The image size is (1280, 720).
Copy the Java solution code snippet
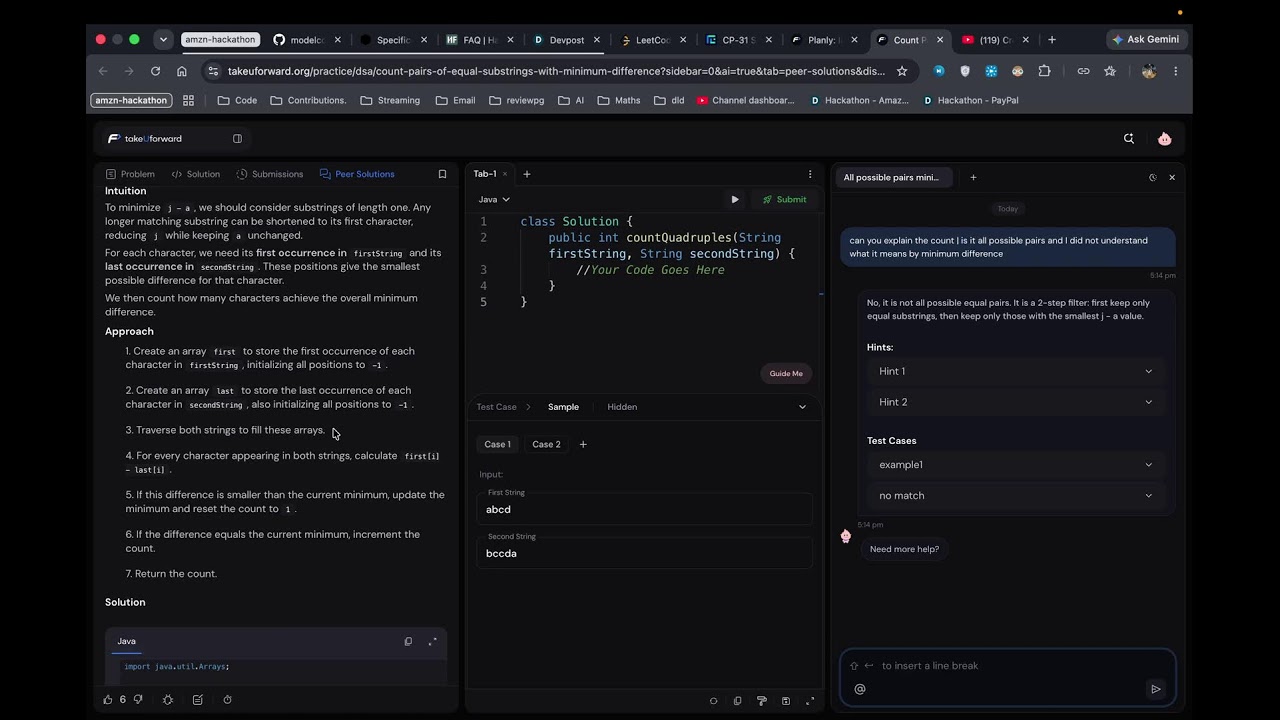pyautogui.click(x=408, y=641)
